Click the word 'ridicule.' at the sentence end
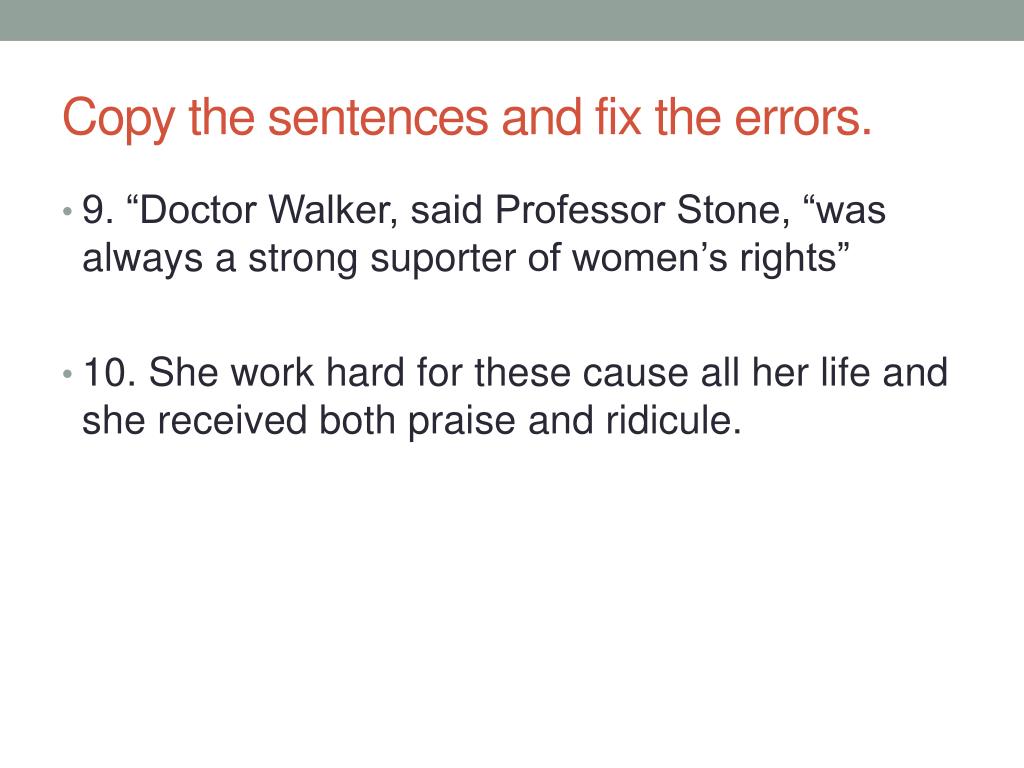1024x768 pixels. (673, 421)
